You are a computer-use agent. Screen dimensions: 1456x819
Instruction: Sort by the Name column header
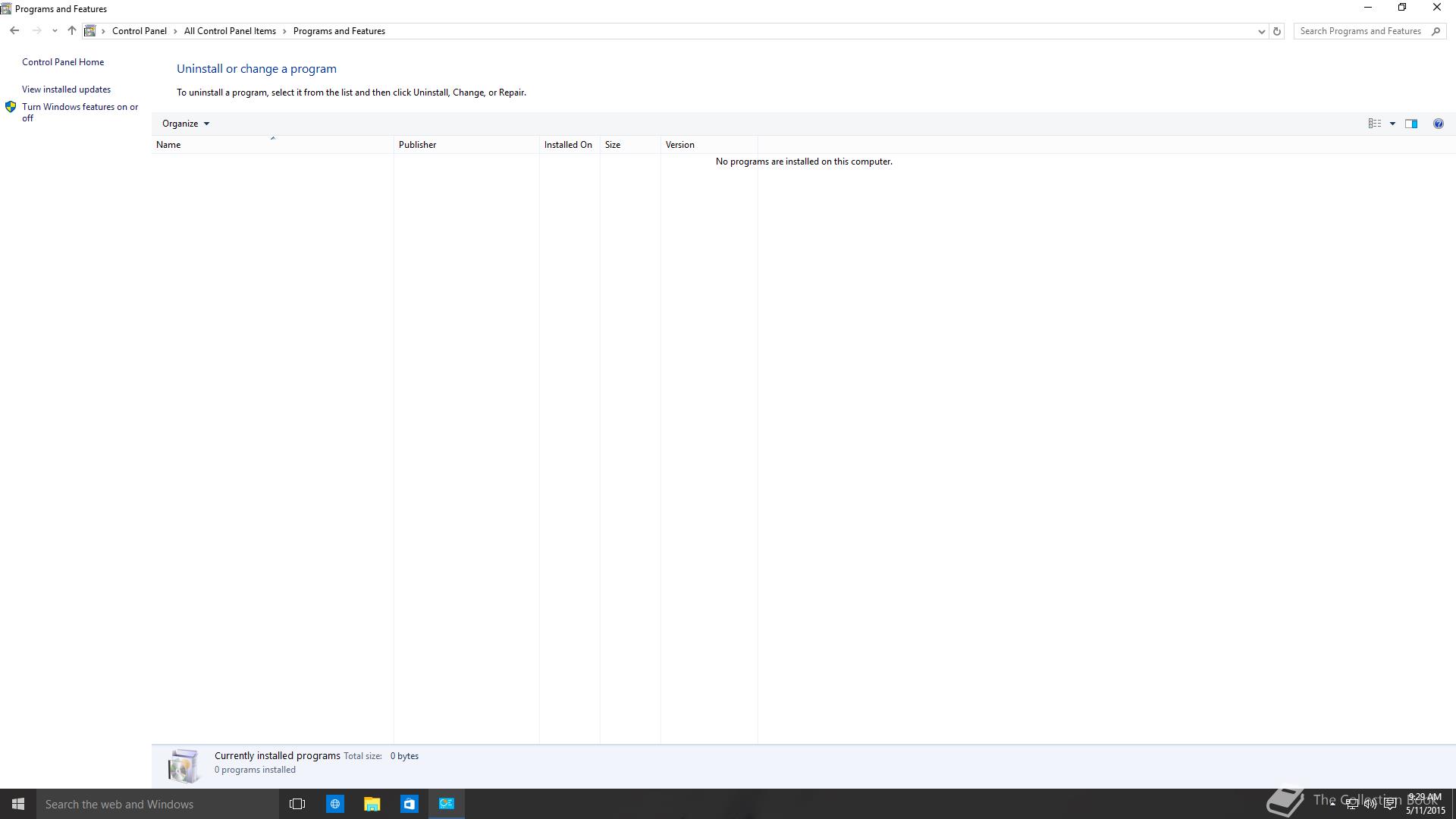tap(272, 145)
